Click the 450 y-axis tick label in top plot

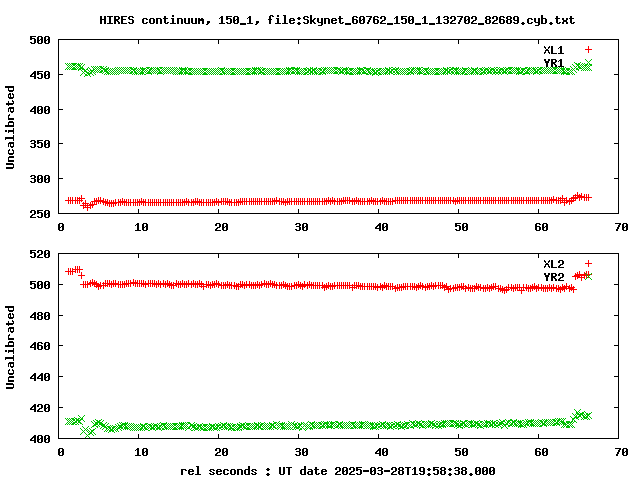(40, 75)
